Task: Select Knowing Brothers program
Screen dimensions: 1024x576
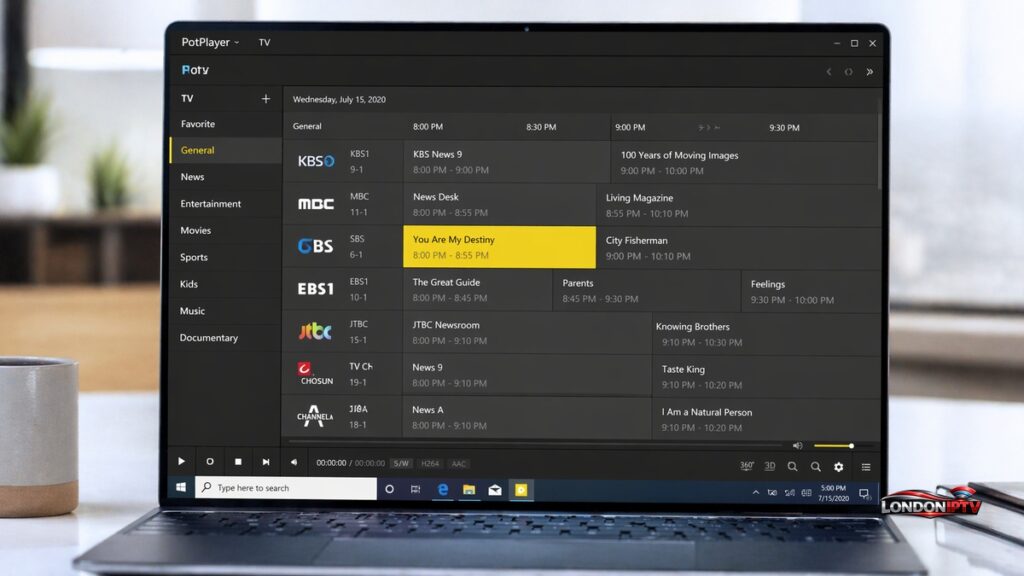Action: click(x=766, y=334)
